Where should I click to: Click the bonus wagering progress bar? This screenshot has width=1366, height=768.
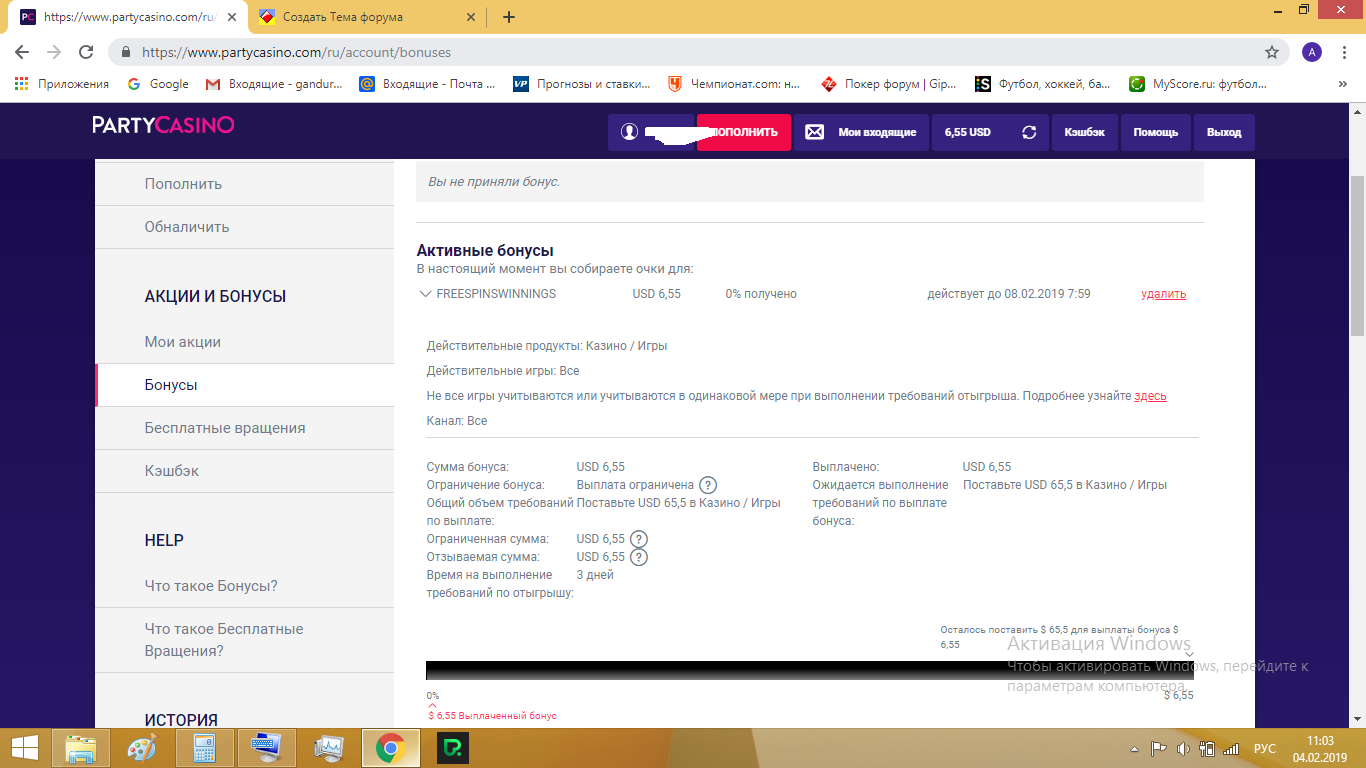[810, 670]
